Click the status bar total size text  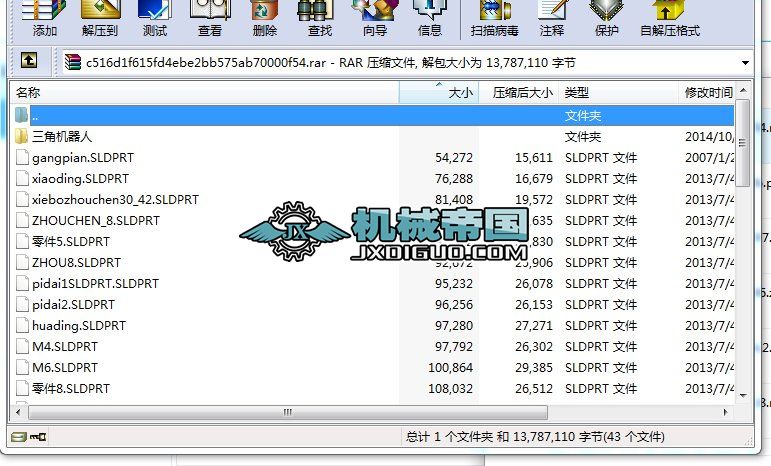(535, 437)
